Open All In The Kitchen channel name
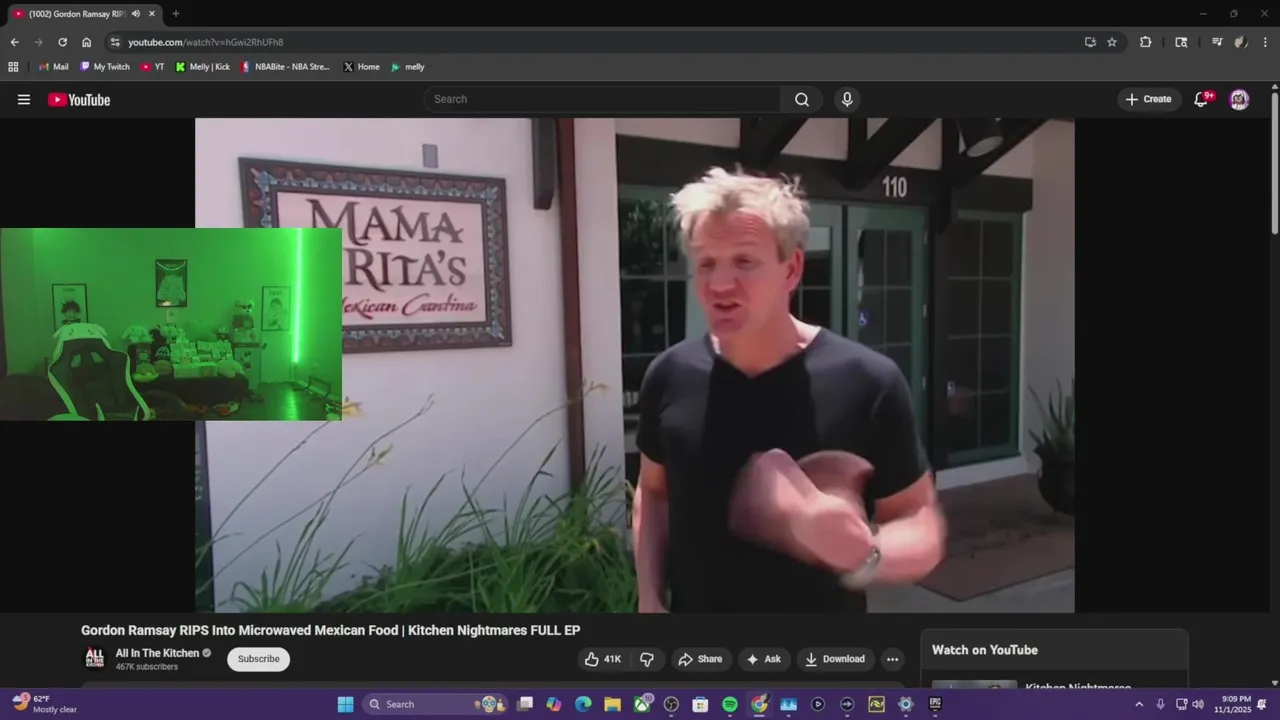This screenshot has height=720, width=1280. click(x=157, y=653)
